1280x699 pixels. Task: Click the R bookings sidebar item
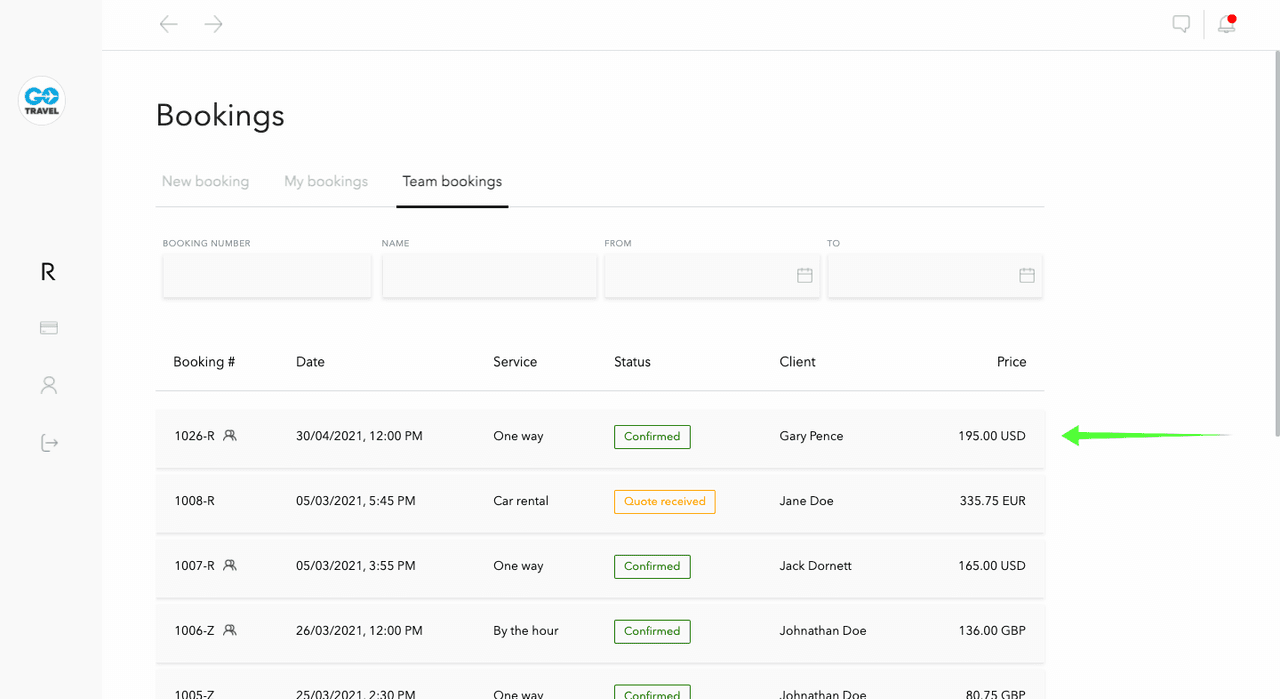tap(48, 272)
